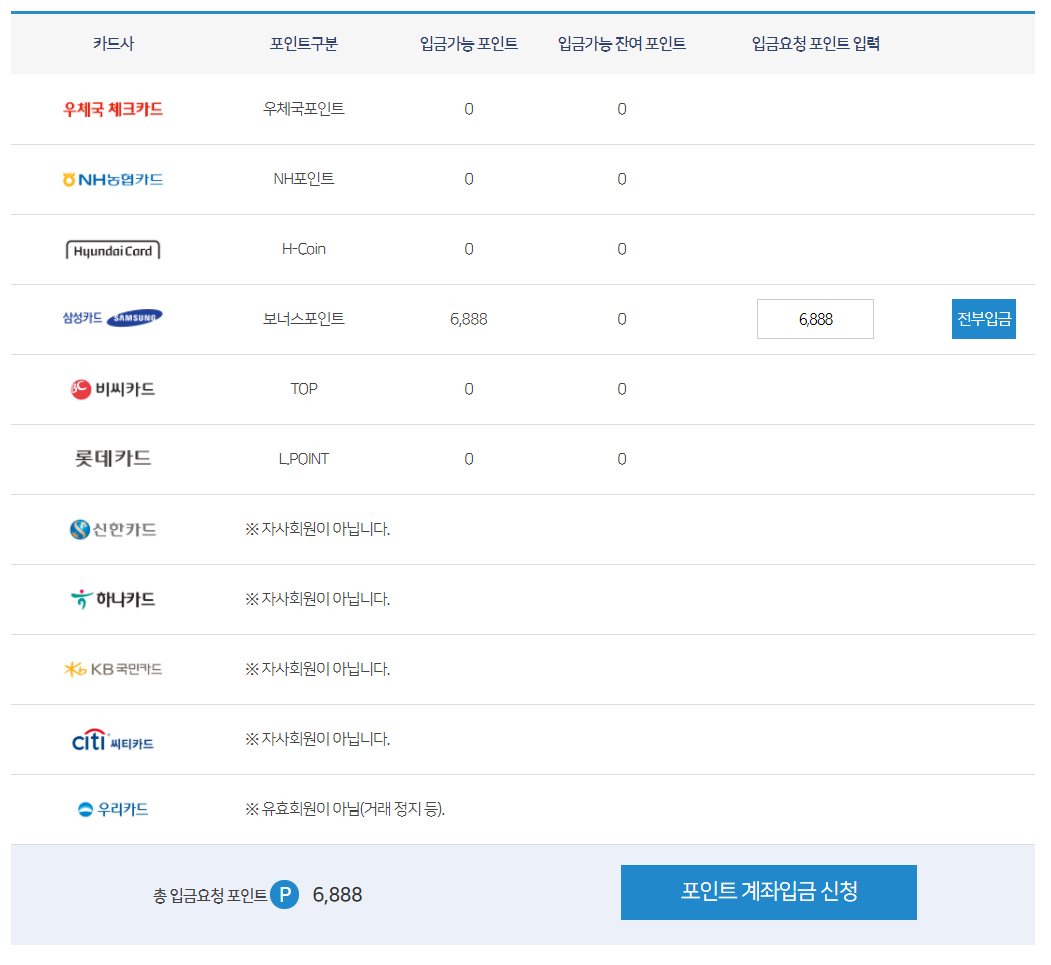
Task: Click the 포인트 계좌입금 신청 button
Action: tap(768, 892)
